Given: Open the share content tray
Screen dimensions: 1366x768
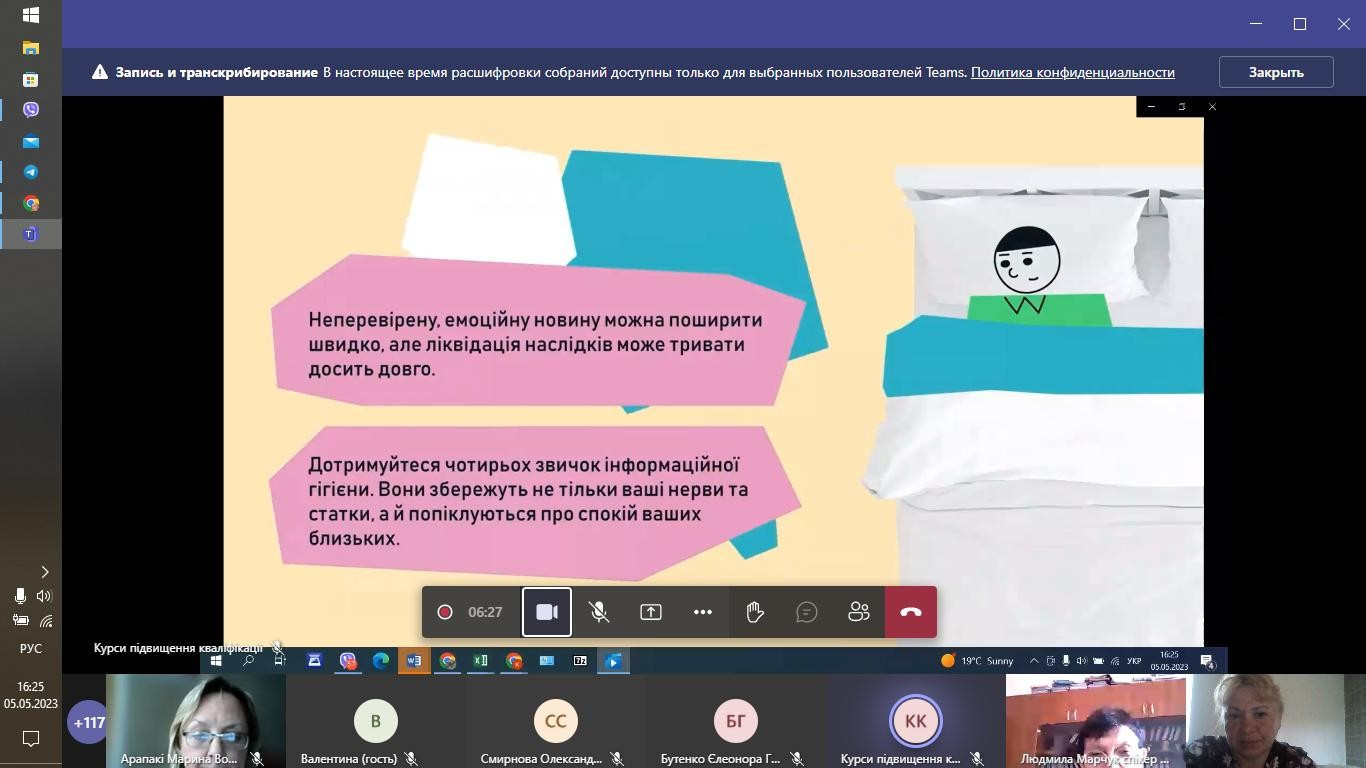Looking at the screenshot, I should (651, 612).
